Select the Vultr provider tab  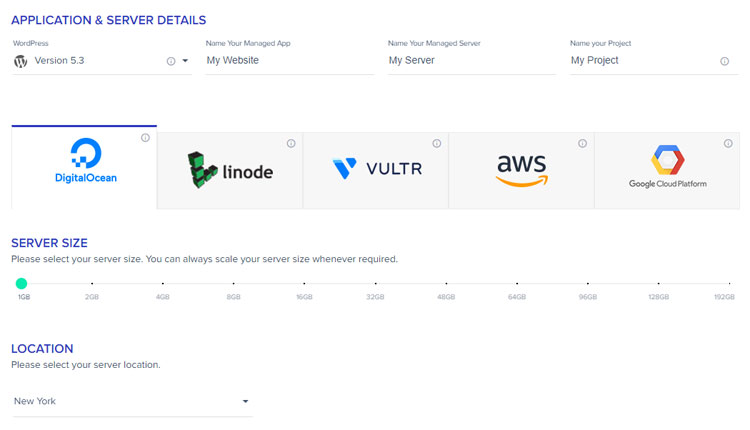(375, 171)
